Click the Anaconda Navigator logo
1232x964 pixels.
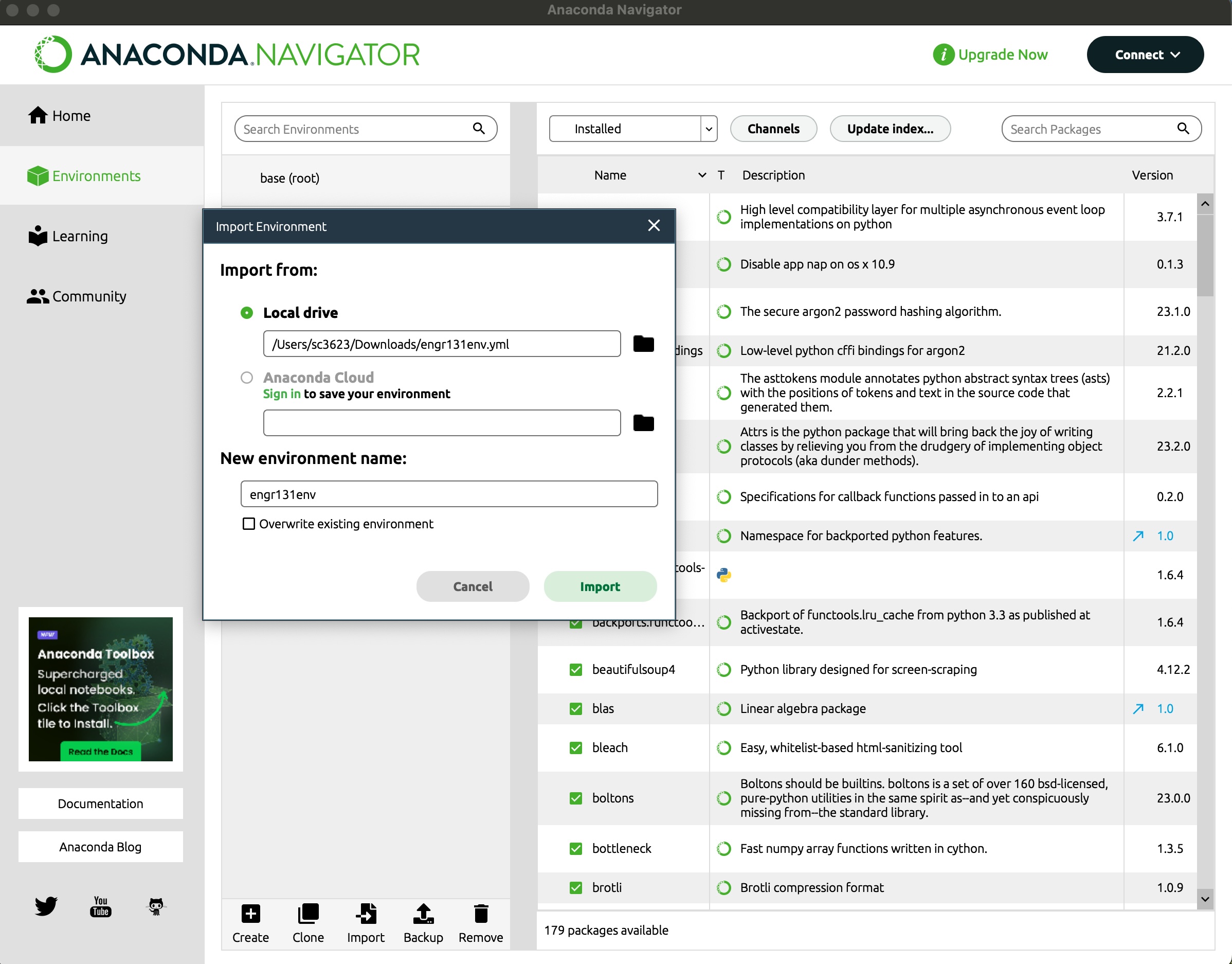pyautogui.click(x=227, y=55)
